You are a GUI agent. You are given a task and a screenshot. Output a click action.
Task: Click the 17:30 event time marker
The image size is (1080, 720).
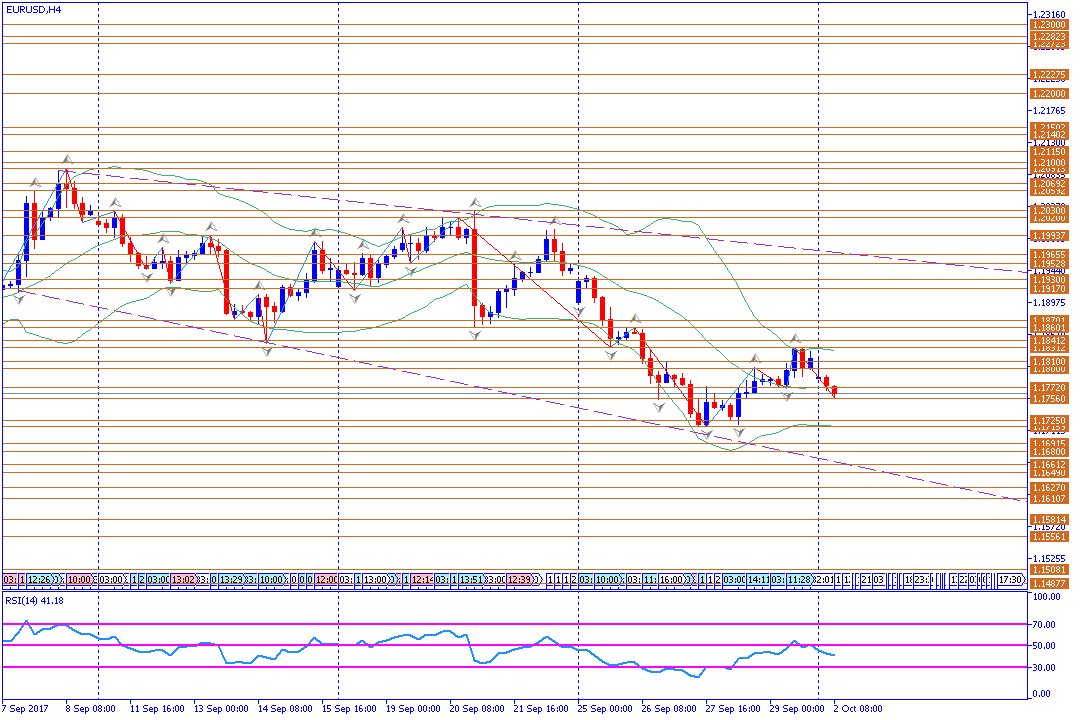1010,579
